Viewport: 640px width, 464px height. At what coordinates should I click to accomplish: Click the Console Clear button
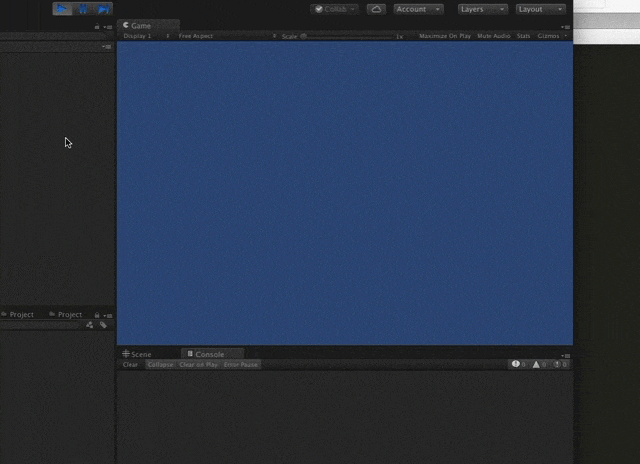coord(131,364)
